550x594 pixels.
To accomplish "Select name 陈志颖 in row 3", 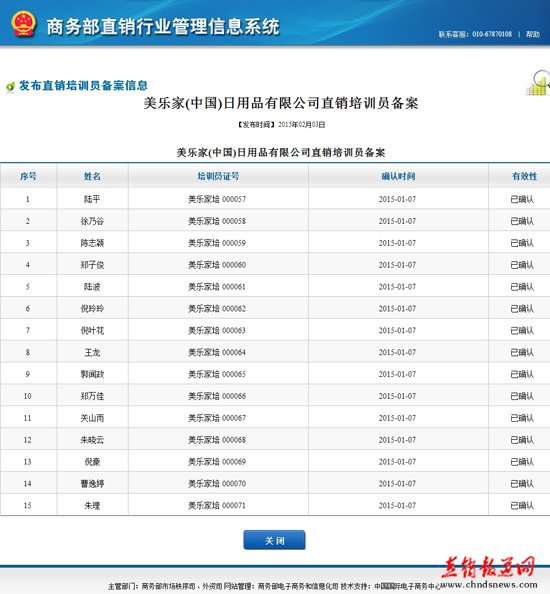I will [x=92, y=243].
